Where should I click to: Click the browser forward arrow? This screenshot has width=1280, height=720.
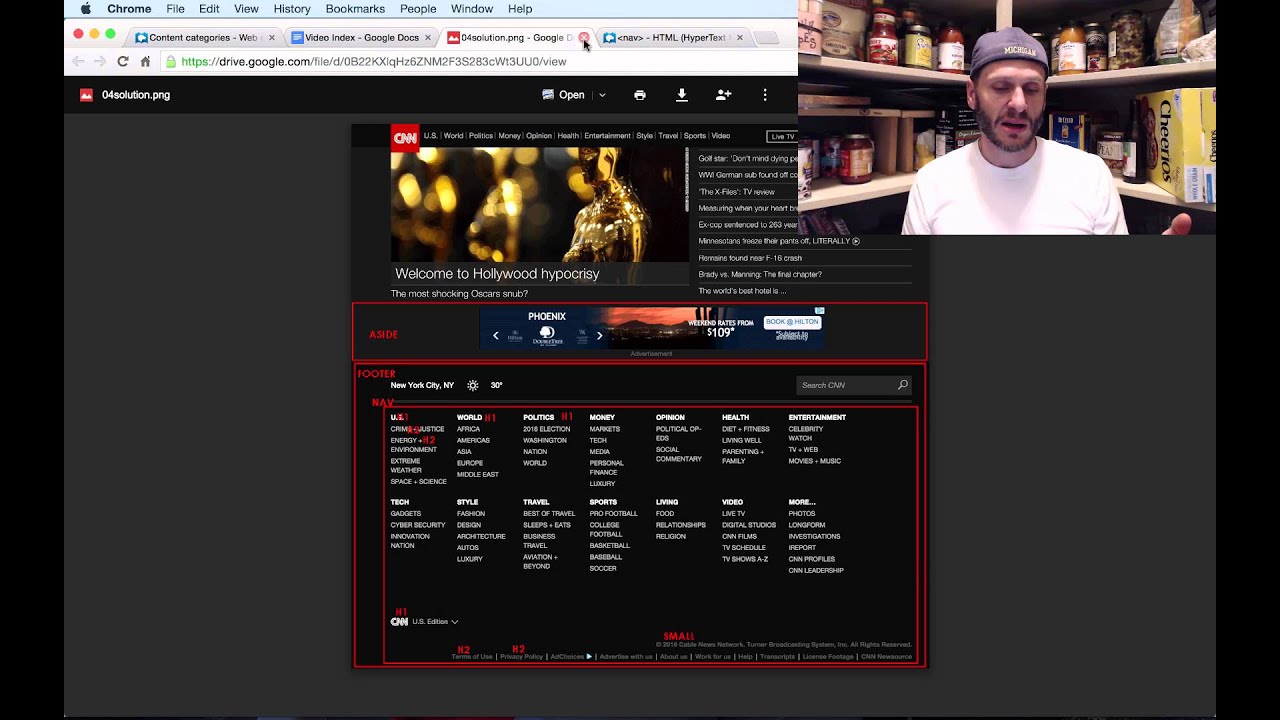pyautogui.click(x=100, y=62)
